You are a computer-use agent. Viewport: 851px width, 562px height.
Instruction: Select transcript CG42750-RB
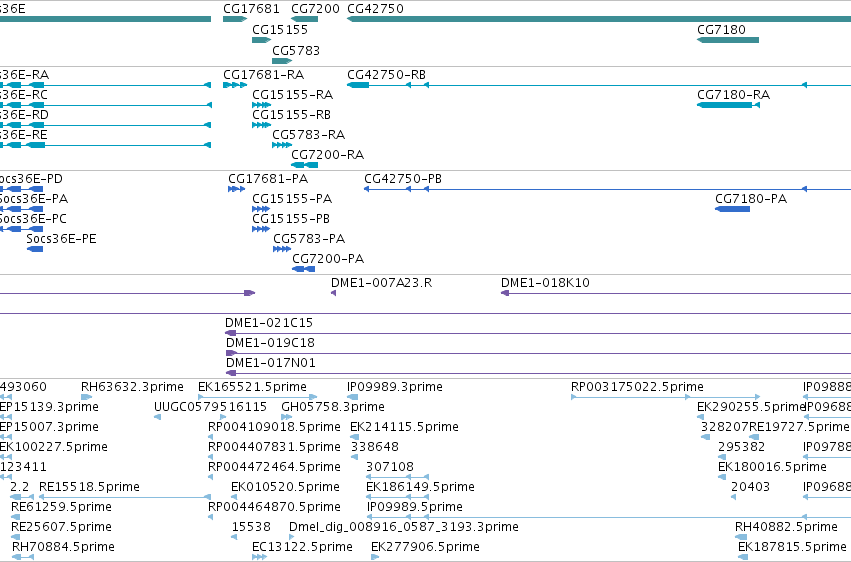coord(599,85)
